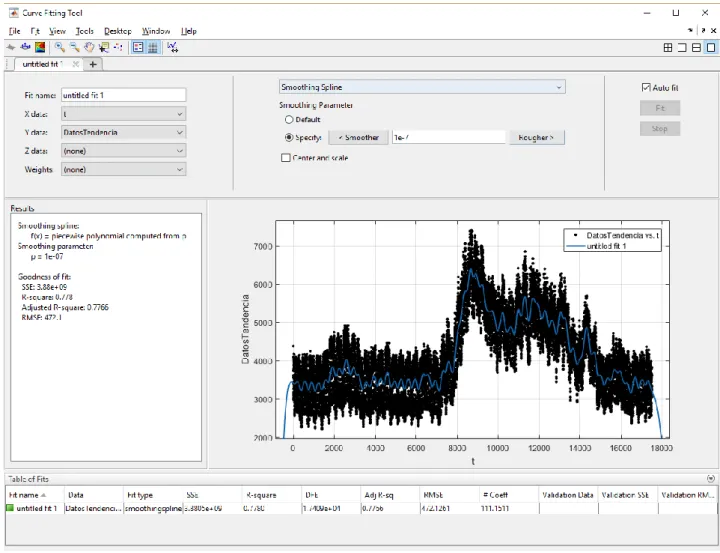Click the main plot toolbar icon

click(11, 47)
